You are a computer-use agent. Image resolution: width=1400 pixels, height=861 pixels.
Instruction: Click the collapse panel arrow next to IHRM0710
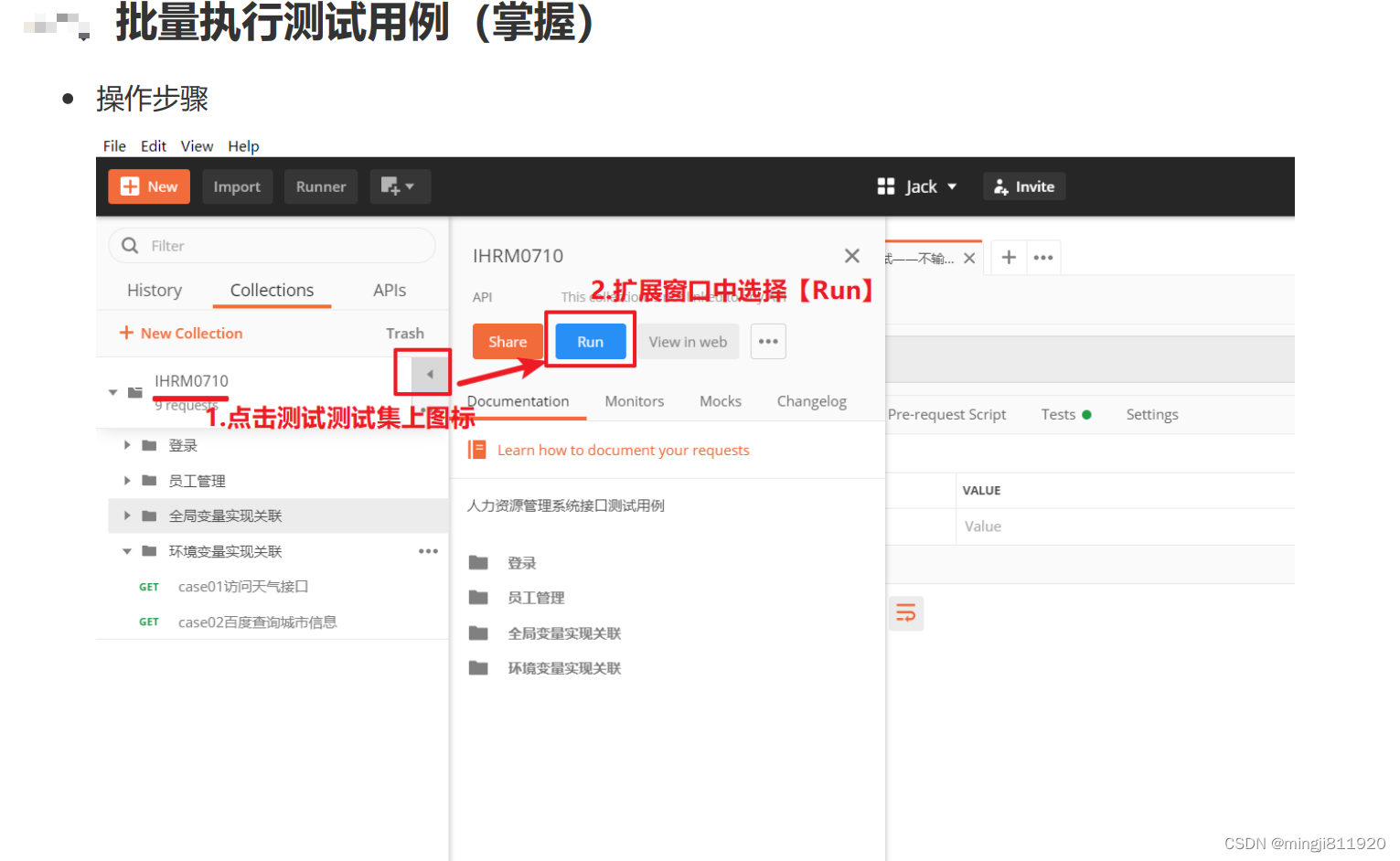(430, 374)
